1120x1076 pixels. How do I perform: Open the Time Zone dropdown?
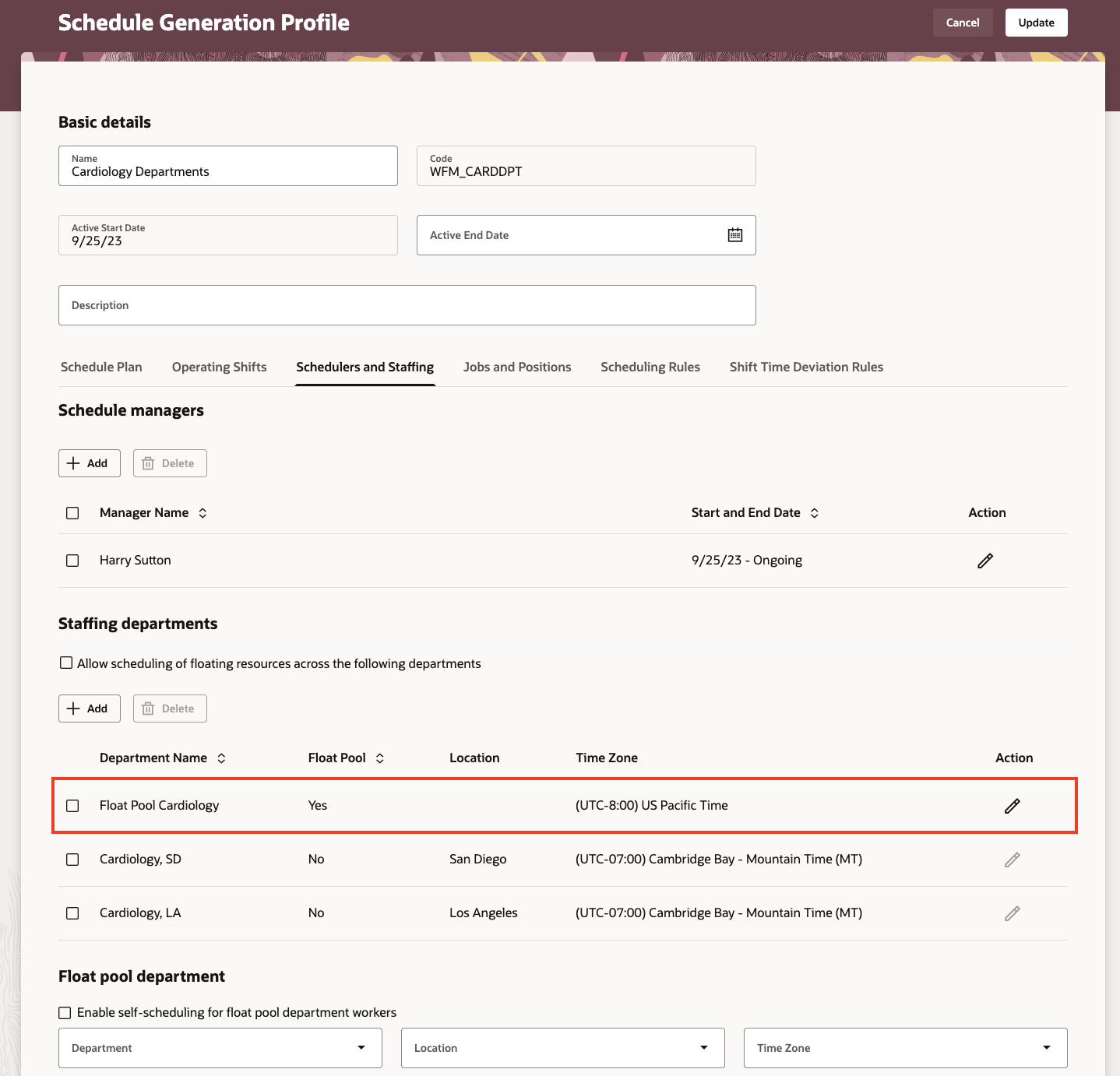[x=905, y=1048]
